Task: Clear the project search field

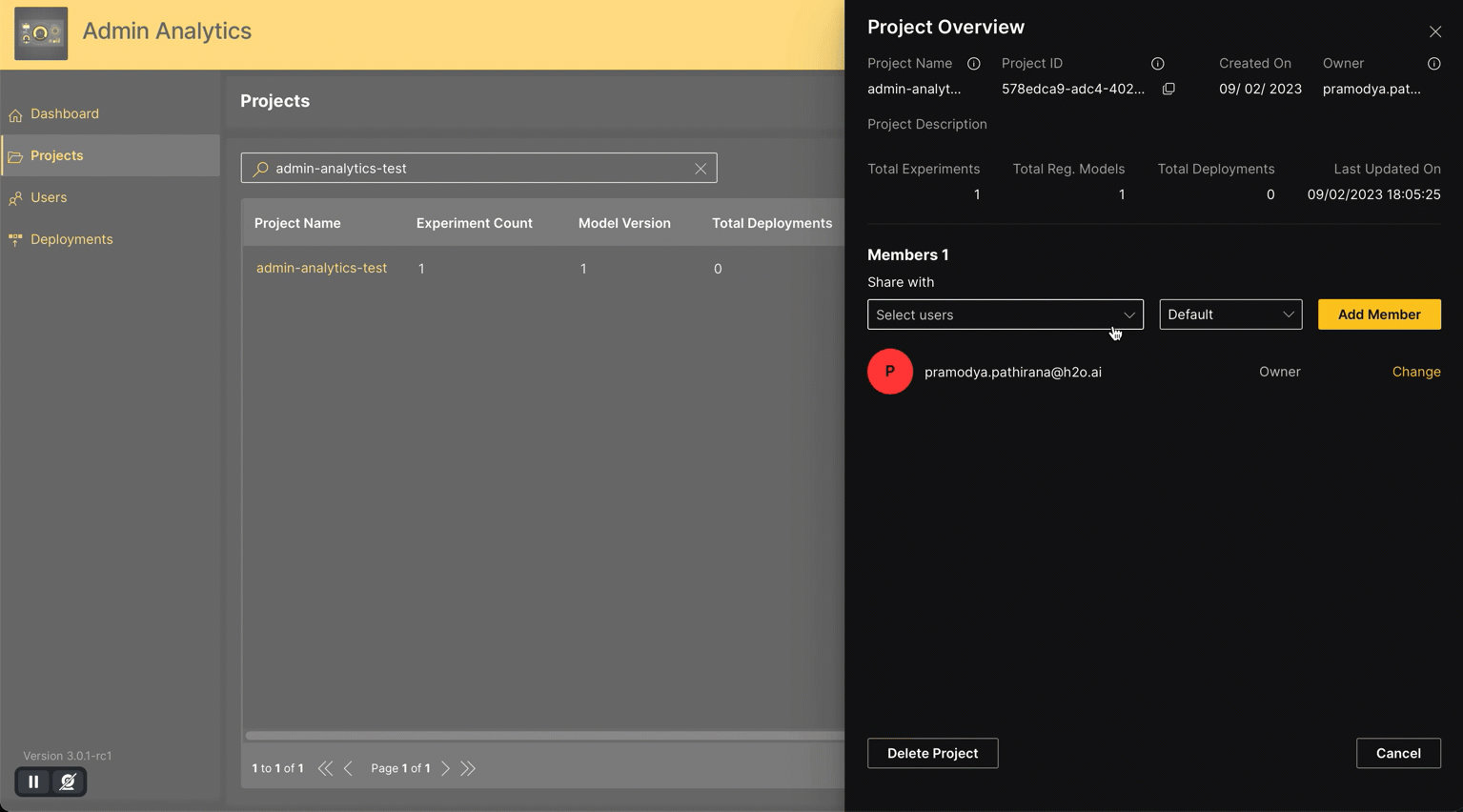Action: click(701, 169)
